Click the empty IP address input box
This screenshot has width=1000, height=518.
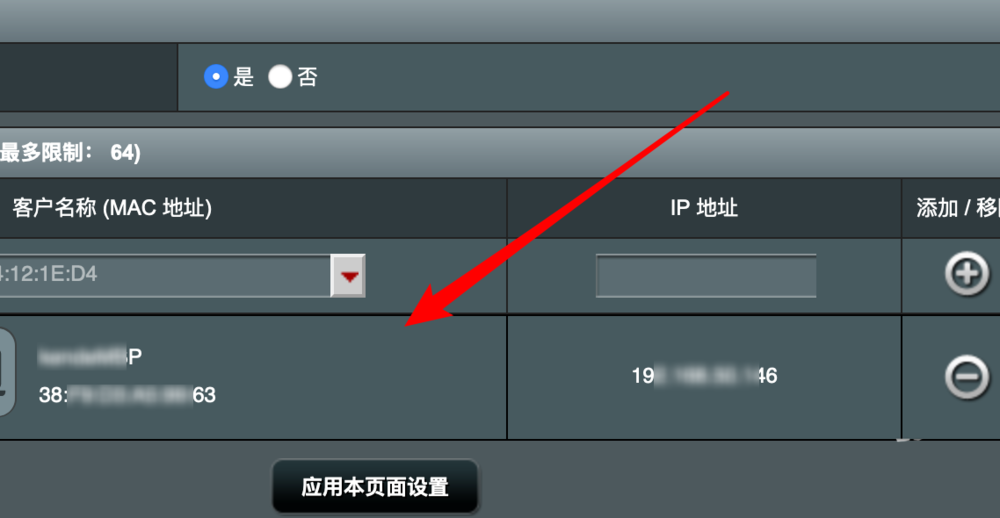pyautogui.click(x=706, y=276)
